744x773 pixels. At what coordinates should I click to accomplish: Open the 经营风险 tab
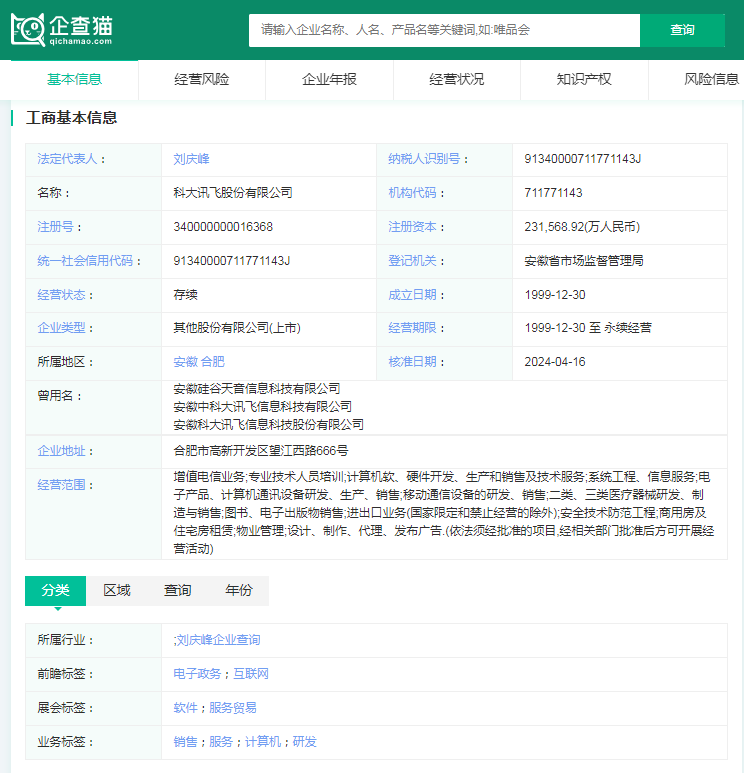(x=201, y=79)
